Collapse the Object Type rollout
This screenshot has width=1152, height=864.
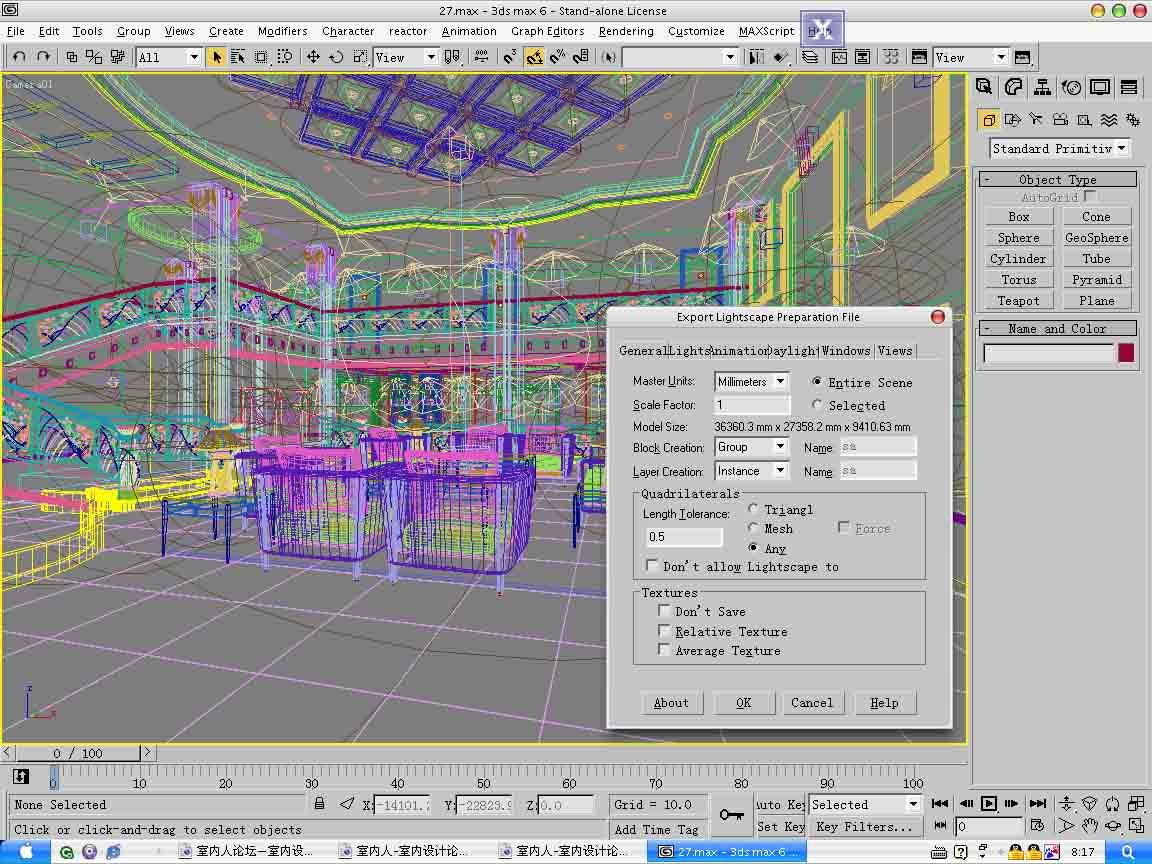(x=1058, y=179)
